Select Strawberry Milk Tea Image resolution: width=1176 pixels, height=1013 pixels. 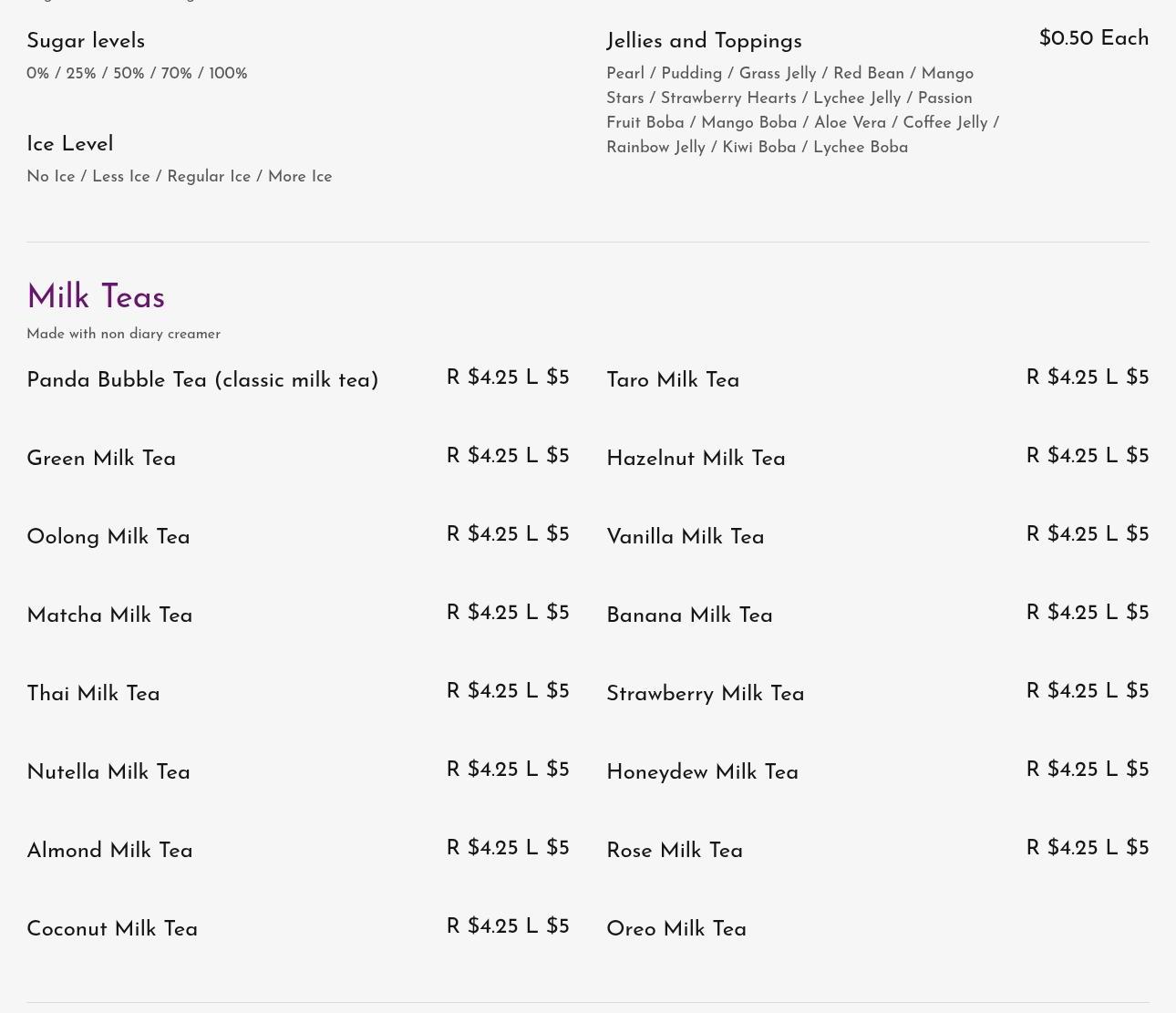coord(706,694)
